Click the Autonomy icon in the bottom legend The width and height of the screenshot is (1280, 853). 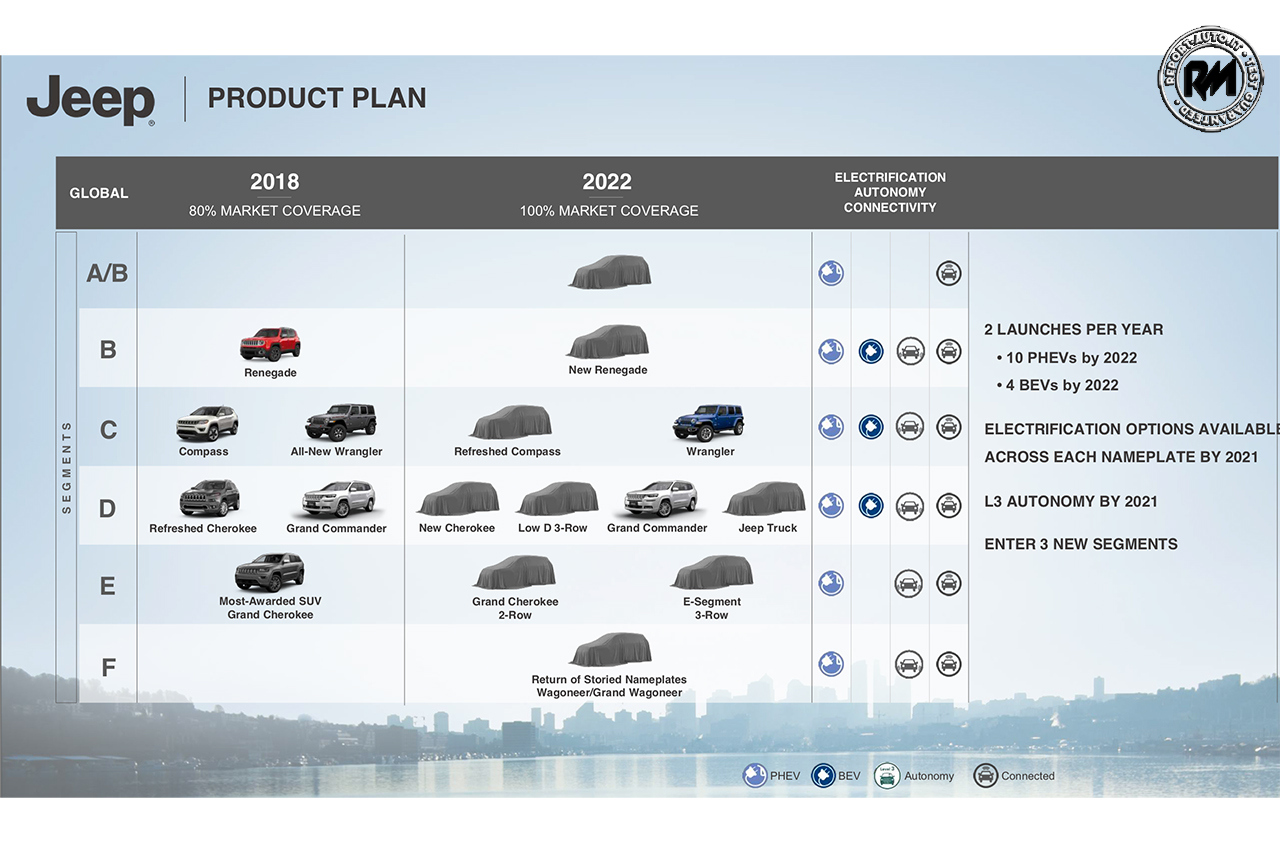click(x=886, y=776)
